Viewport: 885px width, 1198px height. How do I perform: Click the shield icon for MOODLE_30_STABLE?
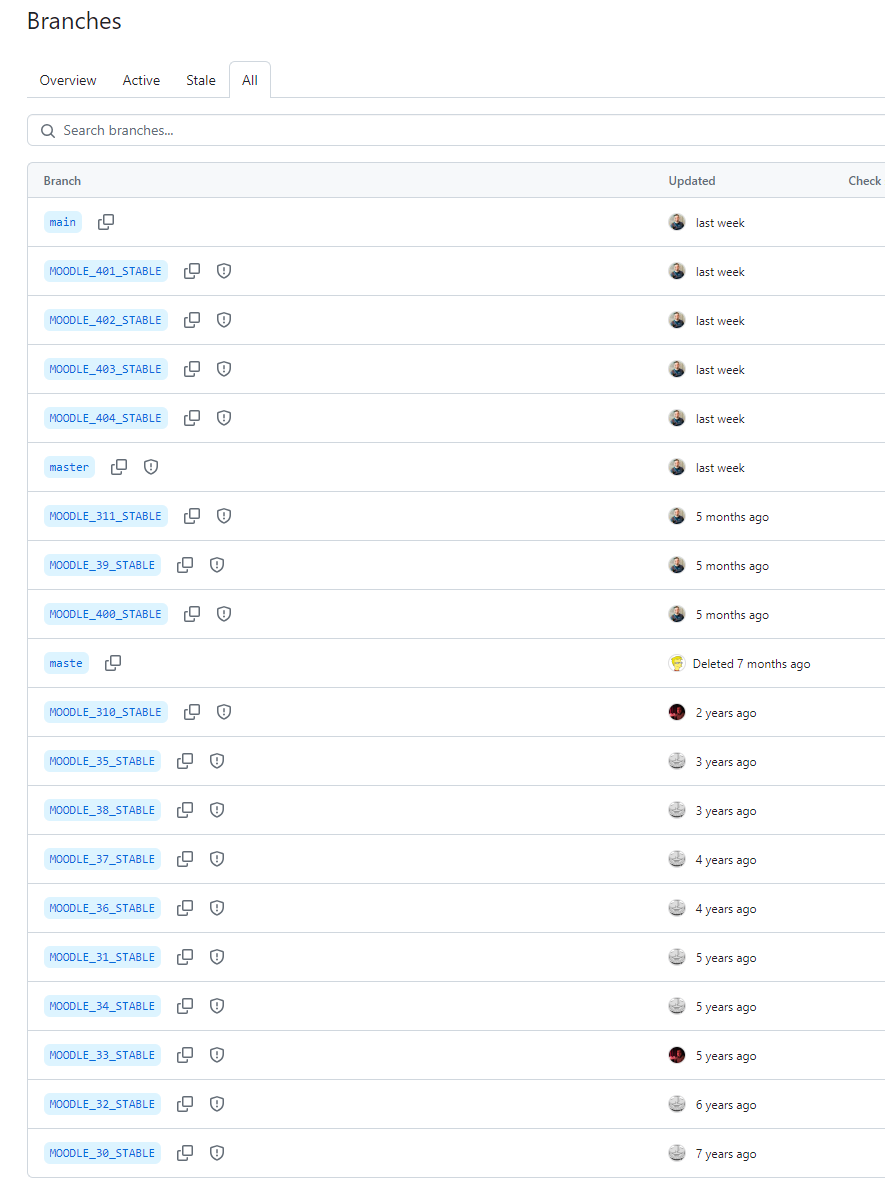217,1152
